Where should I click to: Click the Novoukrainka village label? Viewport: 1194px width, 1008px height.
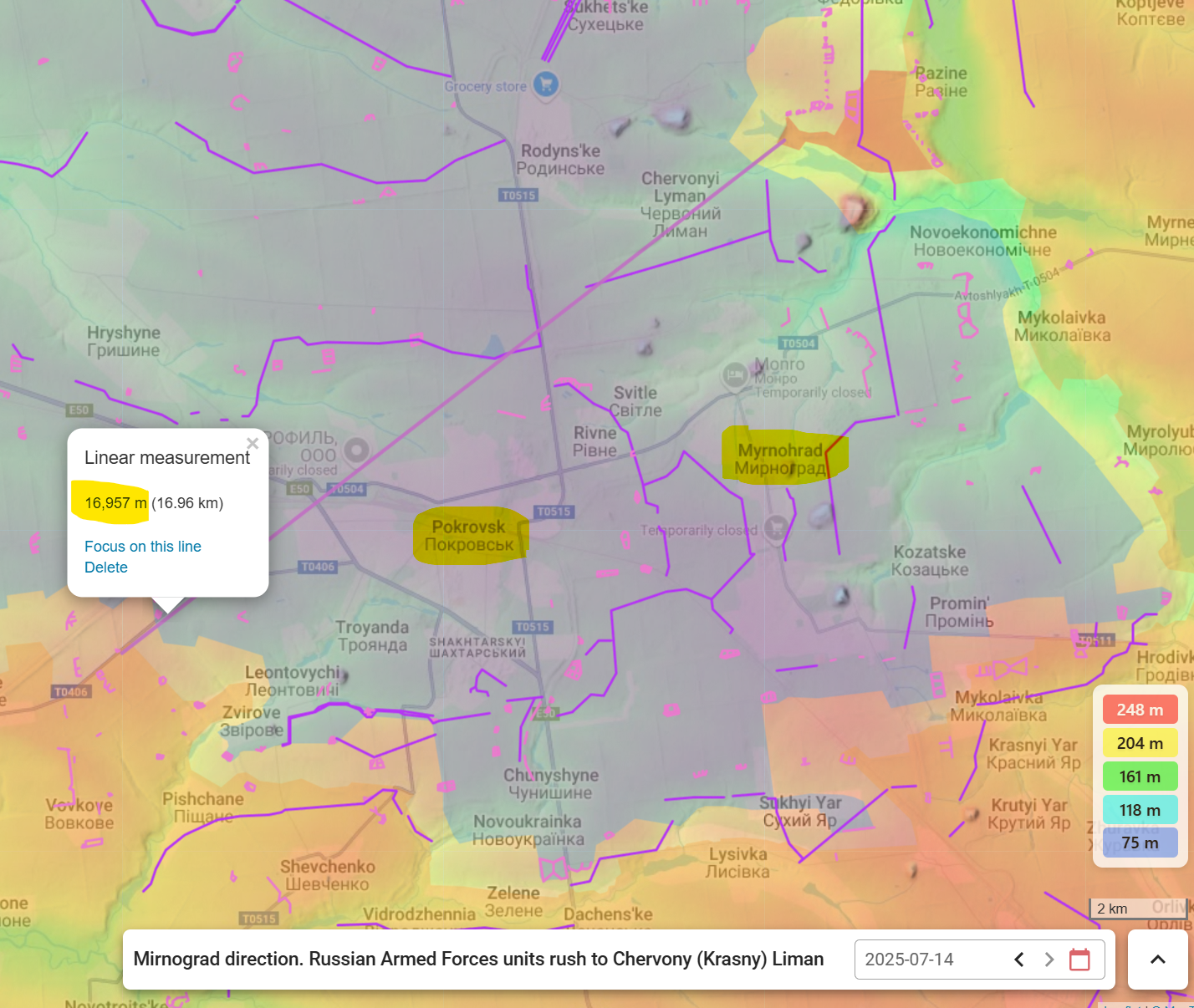tap(528, 830)
